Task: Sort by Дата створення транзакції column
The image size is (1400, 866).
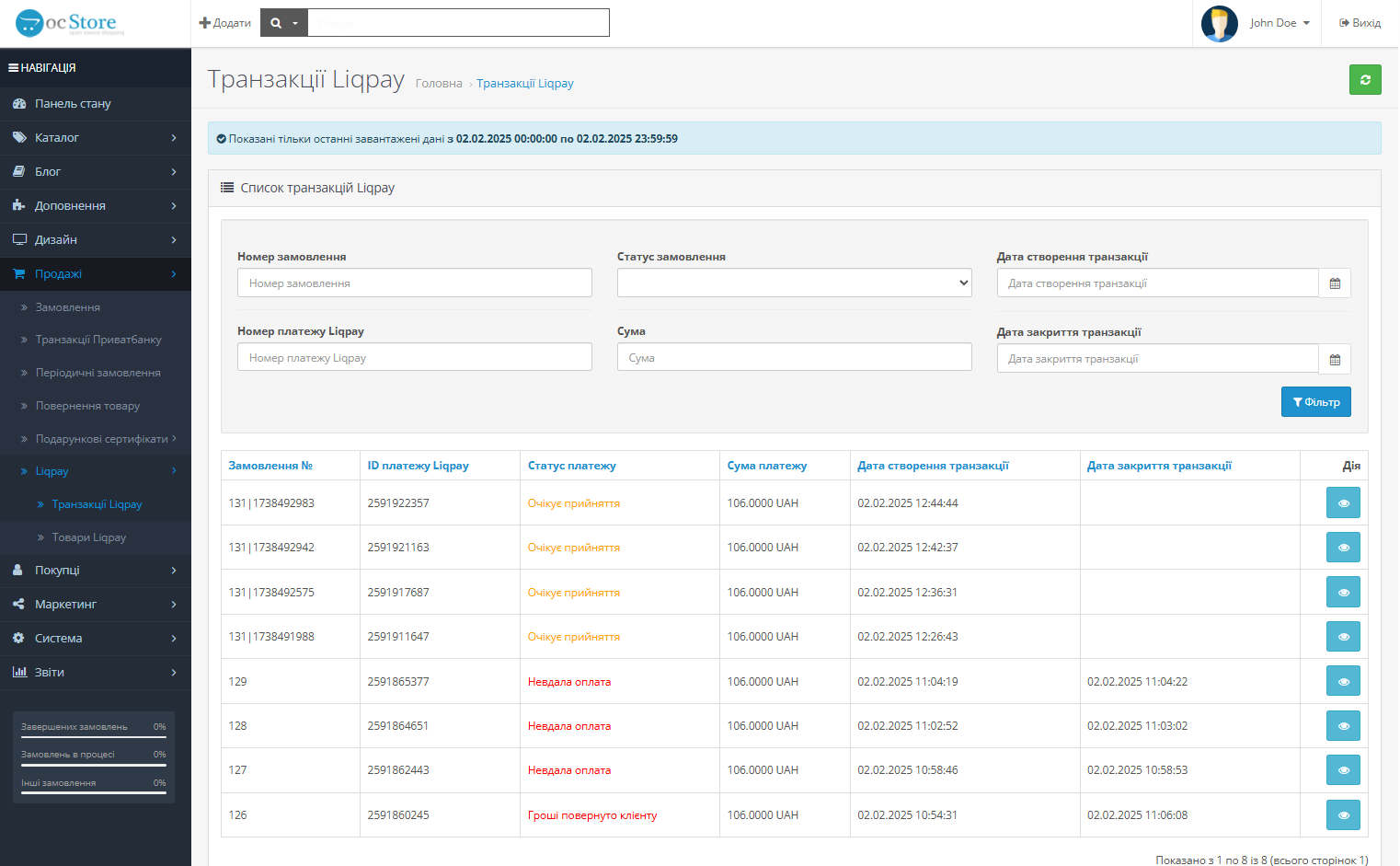Action: [933, 466]
